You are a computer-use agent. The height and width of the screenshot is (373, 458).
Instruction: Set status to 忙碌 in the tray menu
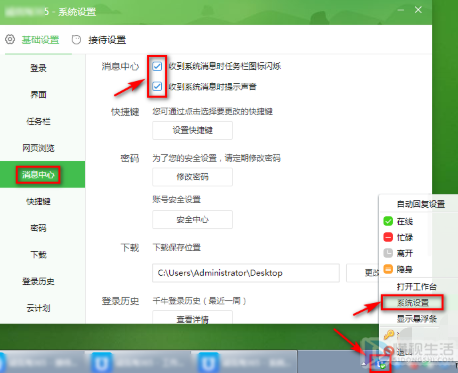pos(405,237)
